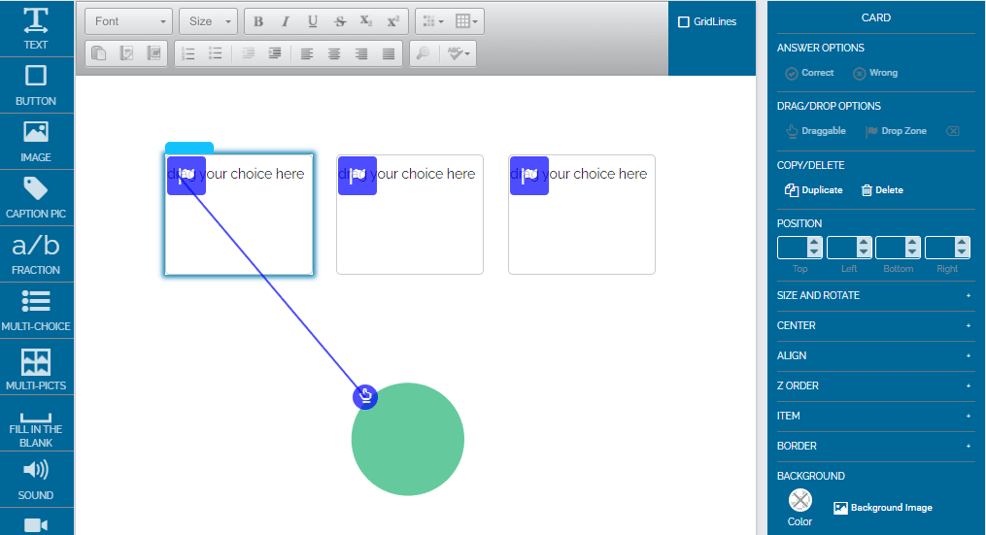Choose a Background Image
Screen dimensions: 986x535
tap(883, 508)
